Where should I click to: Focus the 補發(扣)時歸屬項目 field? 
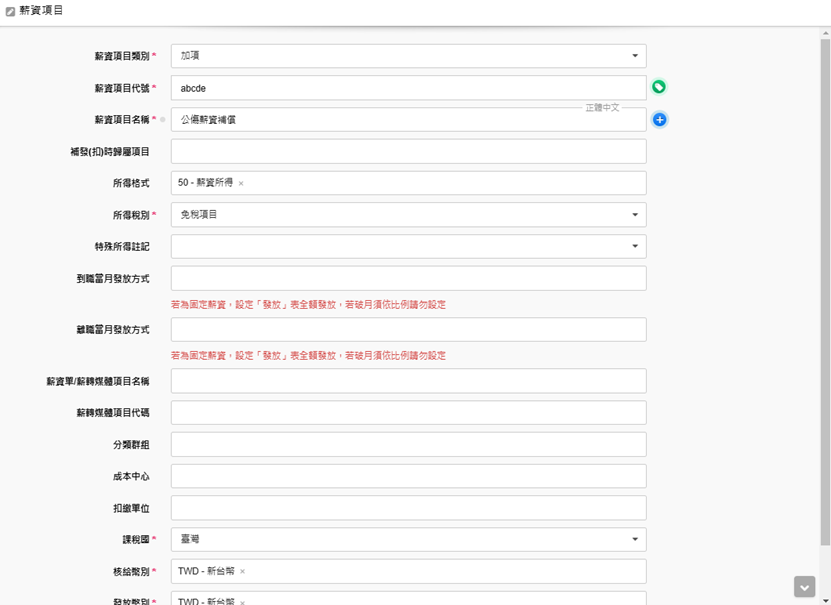(x=408, y=152)
